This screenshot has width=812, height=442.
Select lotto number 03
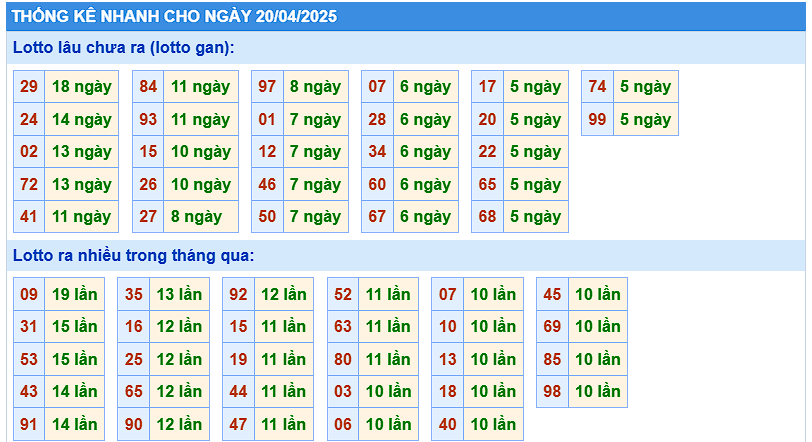tap(343, 391)
